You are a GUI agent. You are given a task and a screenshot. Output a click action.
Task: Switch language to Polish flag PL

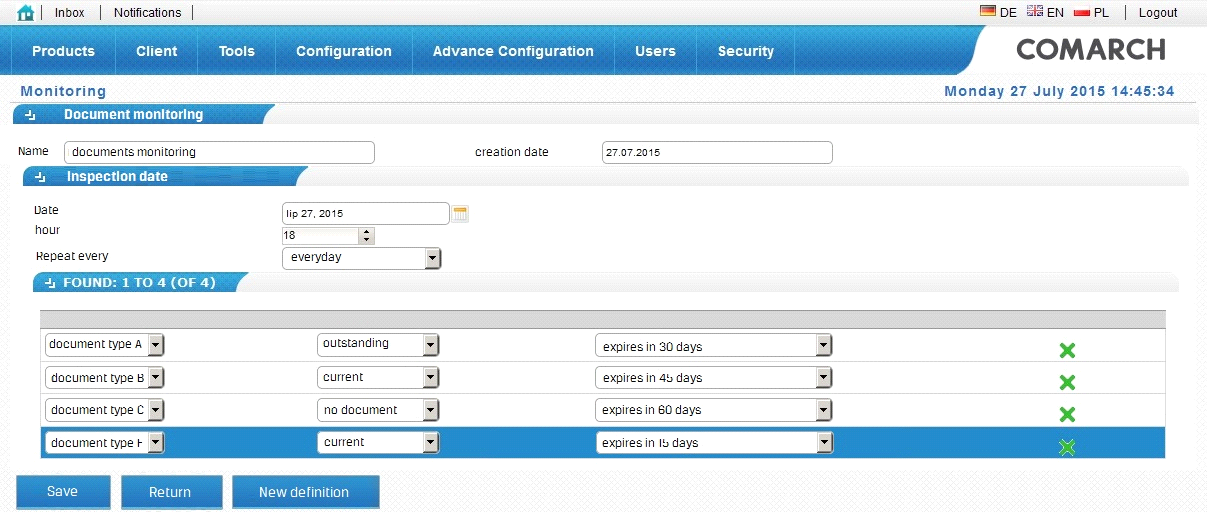click(x=1090, y=13)
